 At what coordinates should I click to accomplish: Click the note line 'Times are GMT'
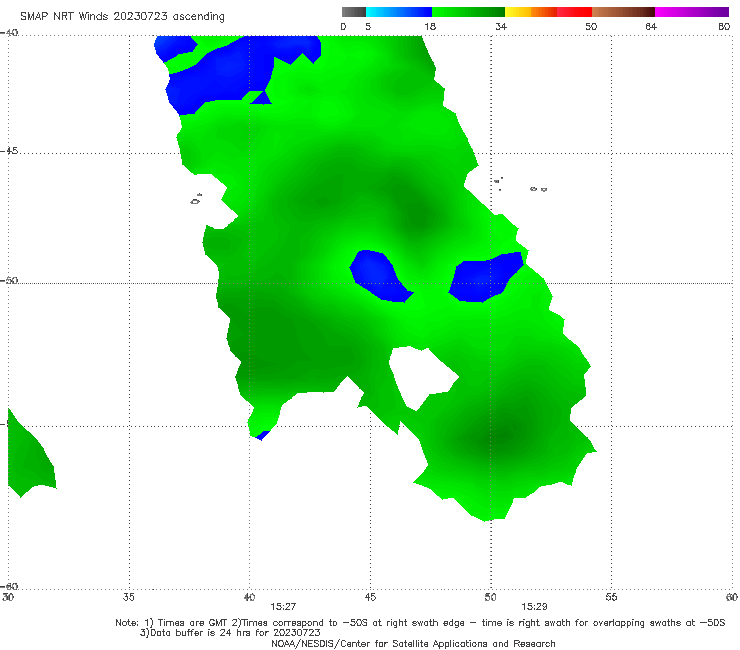[x=193, y=623]
